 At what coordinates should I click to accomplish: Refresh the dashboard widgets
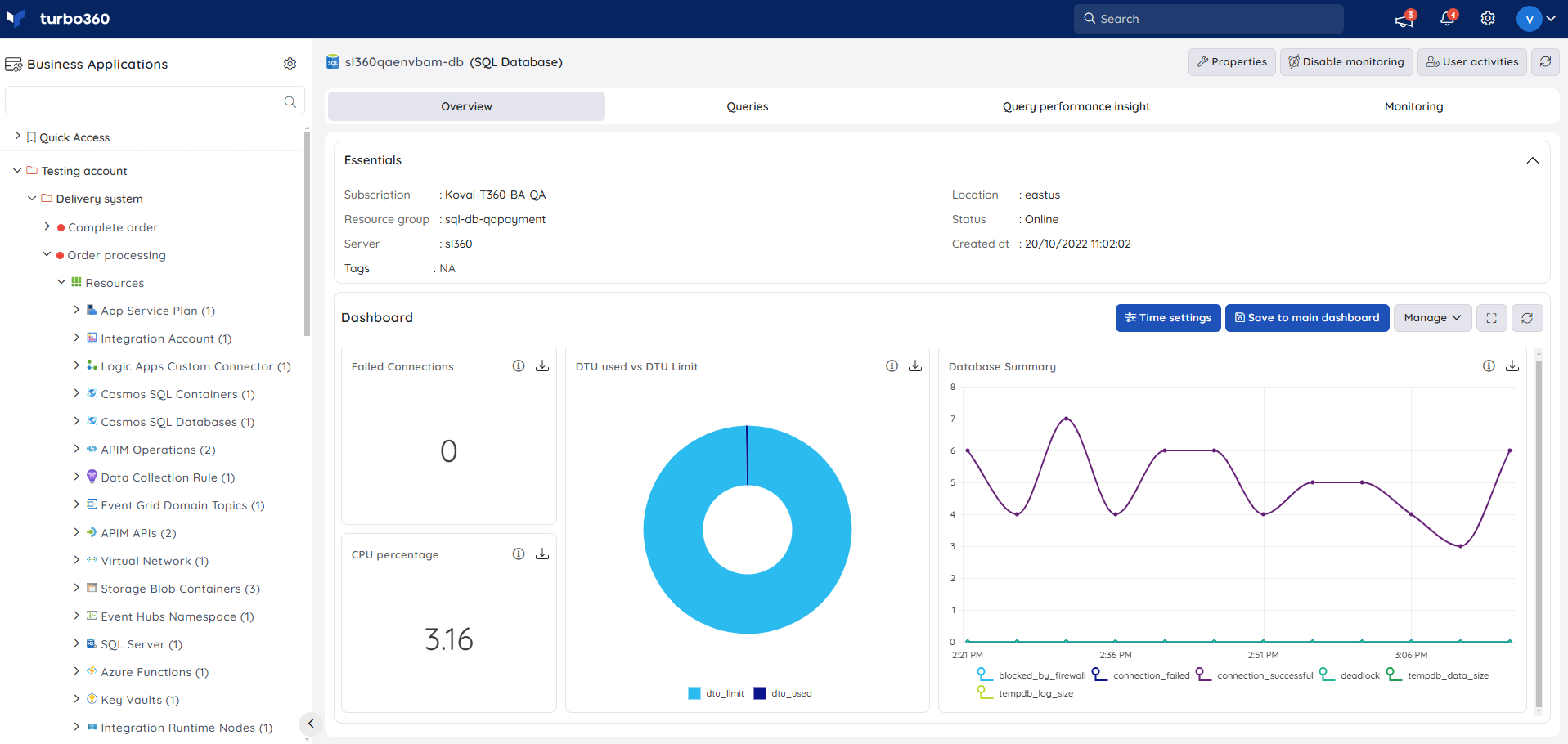1527,318
